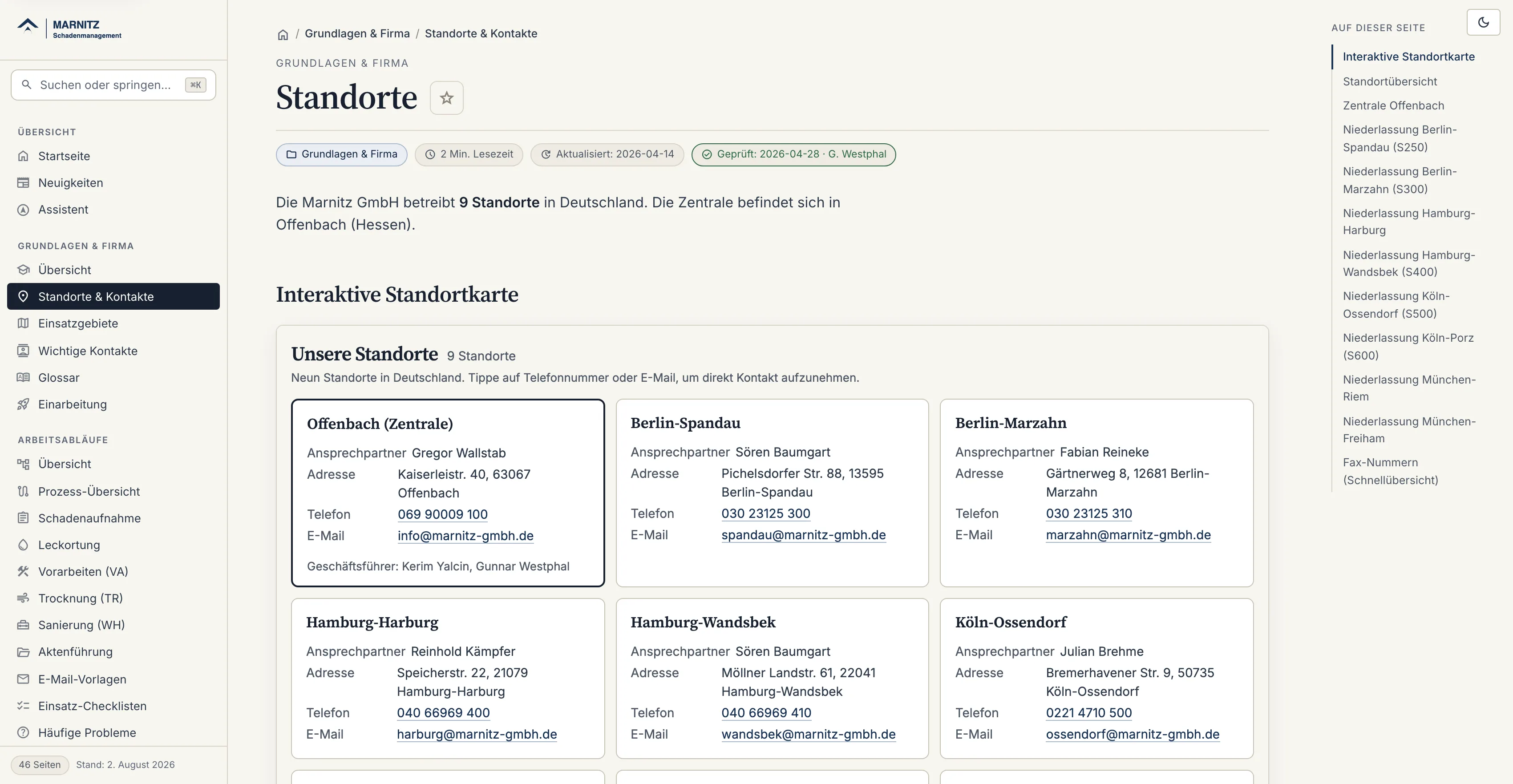The width and height of the screenshot is (1513, 784).
Task: Click the Glossar book icon
Action: click(24, 378)
